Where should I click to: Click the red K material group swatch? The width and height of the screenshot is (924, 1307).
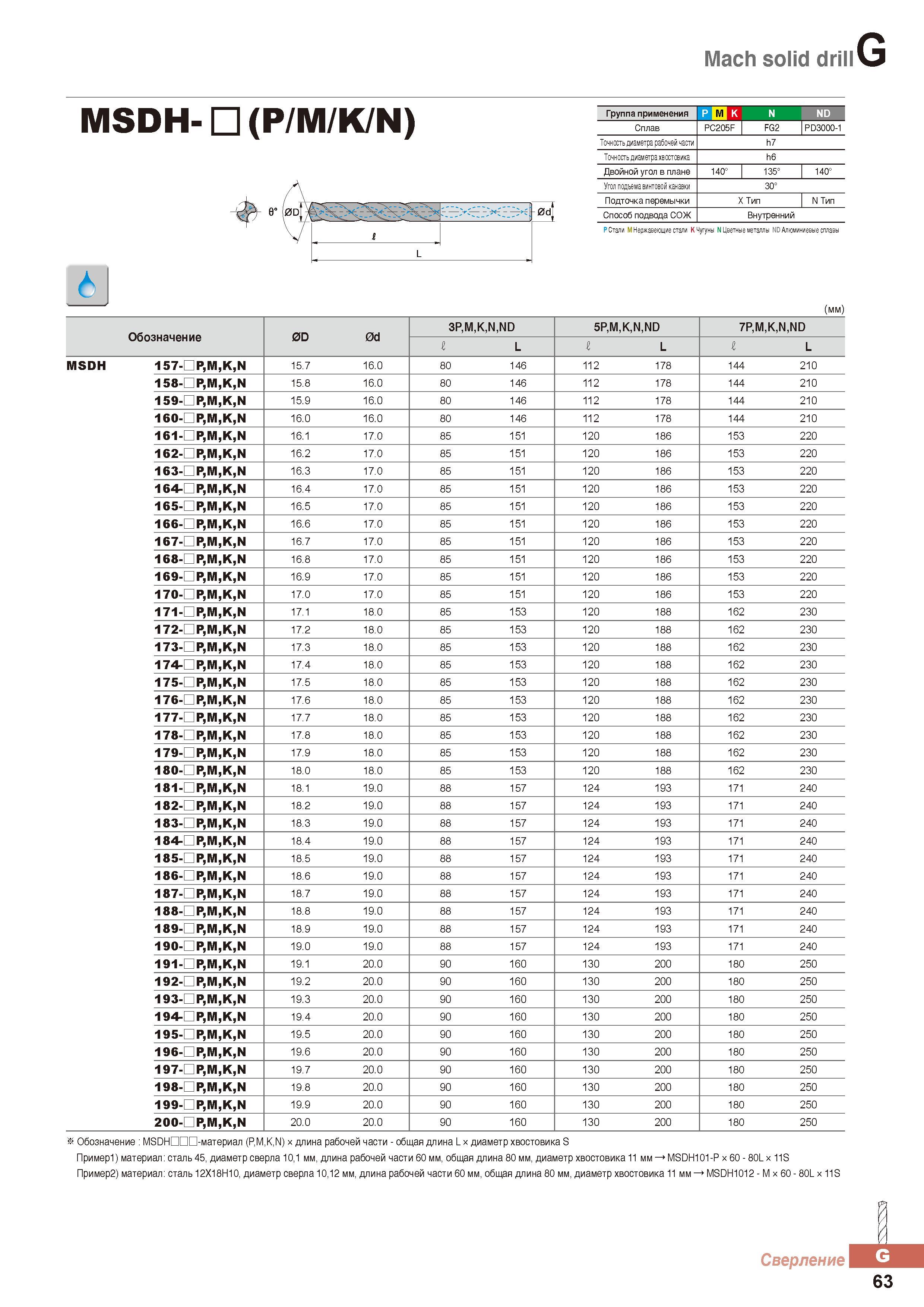(x=734, y=113)
